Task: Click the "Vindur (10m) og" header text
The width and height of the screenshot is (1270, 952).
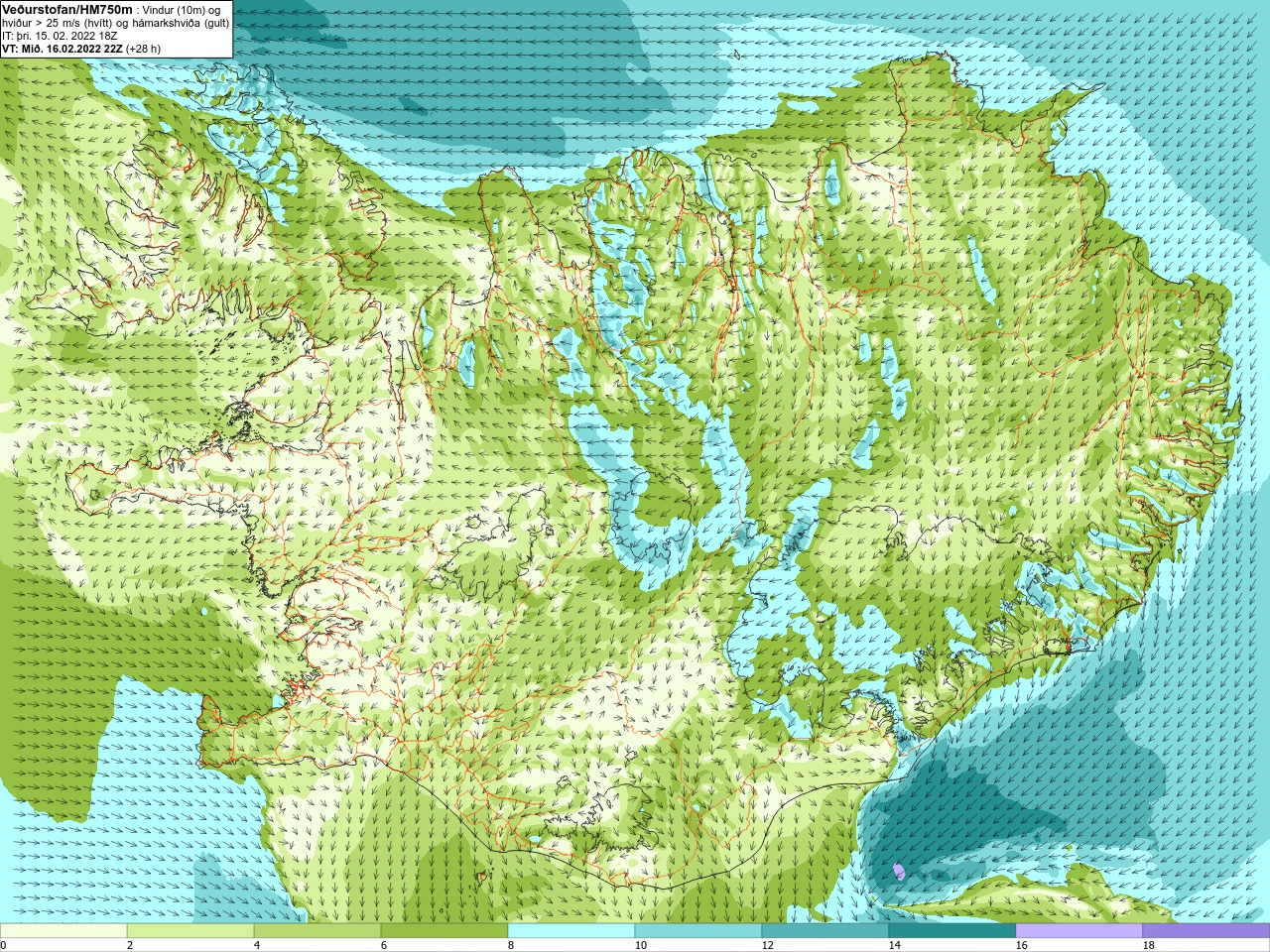Action: [x=183, y=10]
